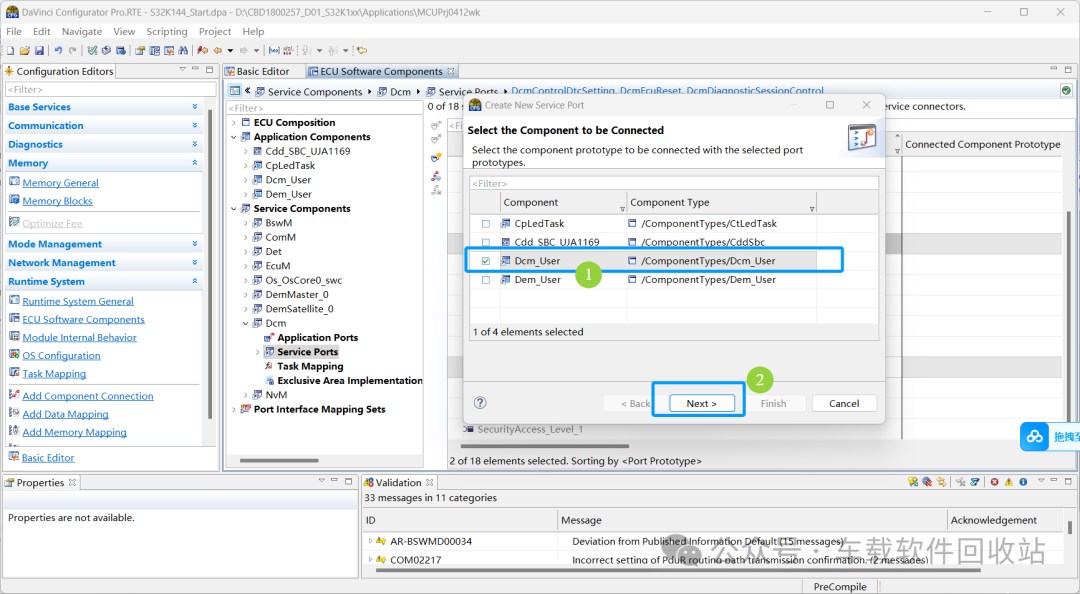
Task: Click the Dcm component icon in tree
Action: click(258, 323)
